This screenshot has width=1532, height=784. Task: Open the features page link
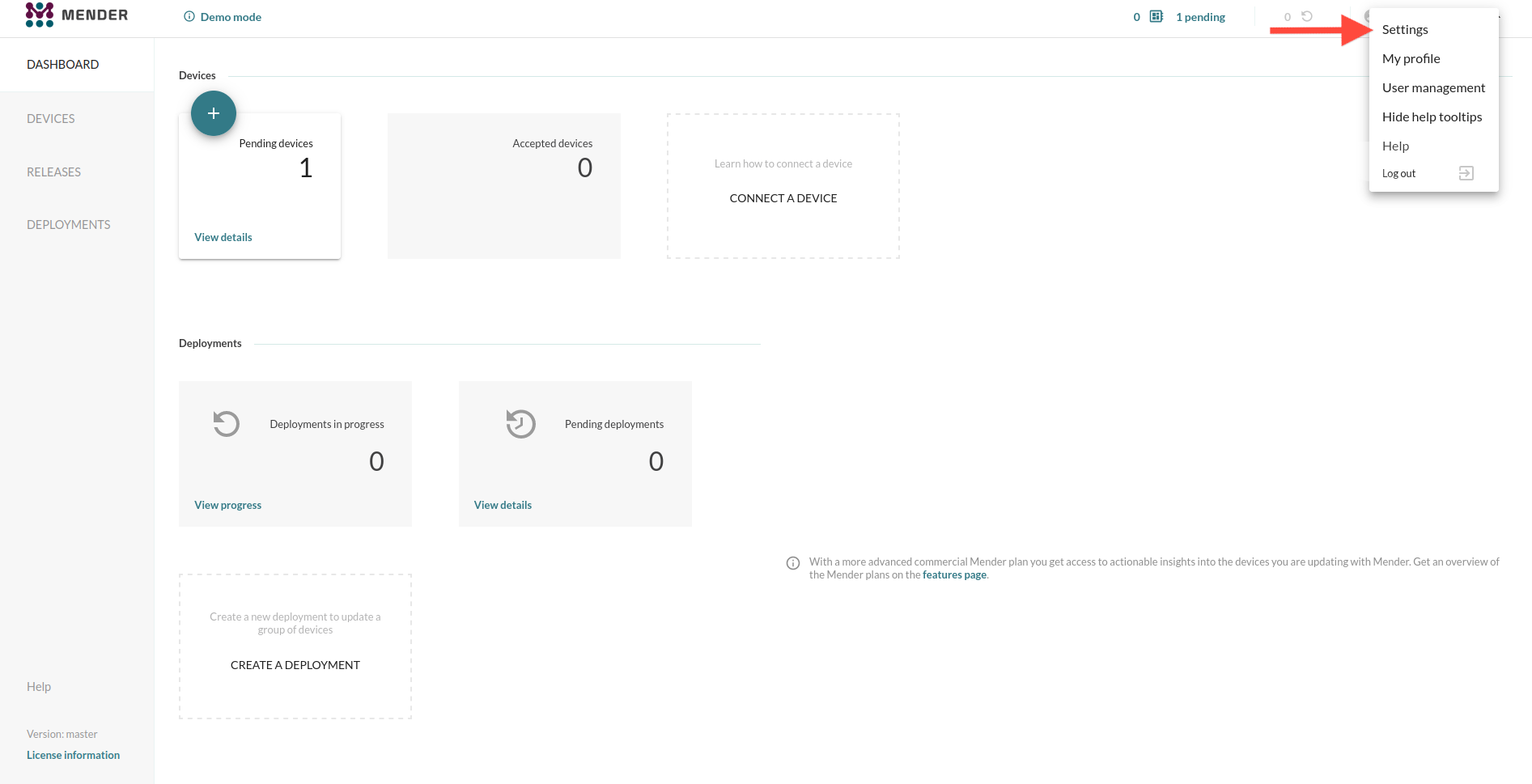coord(954,575)
